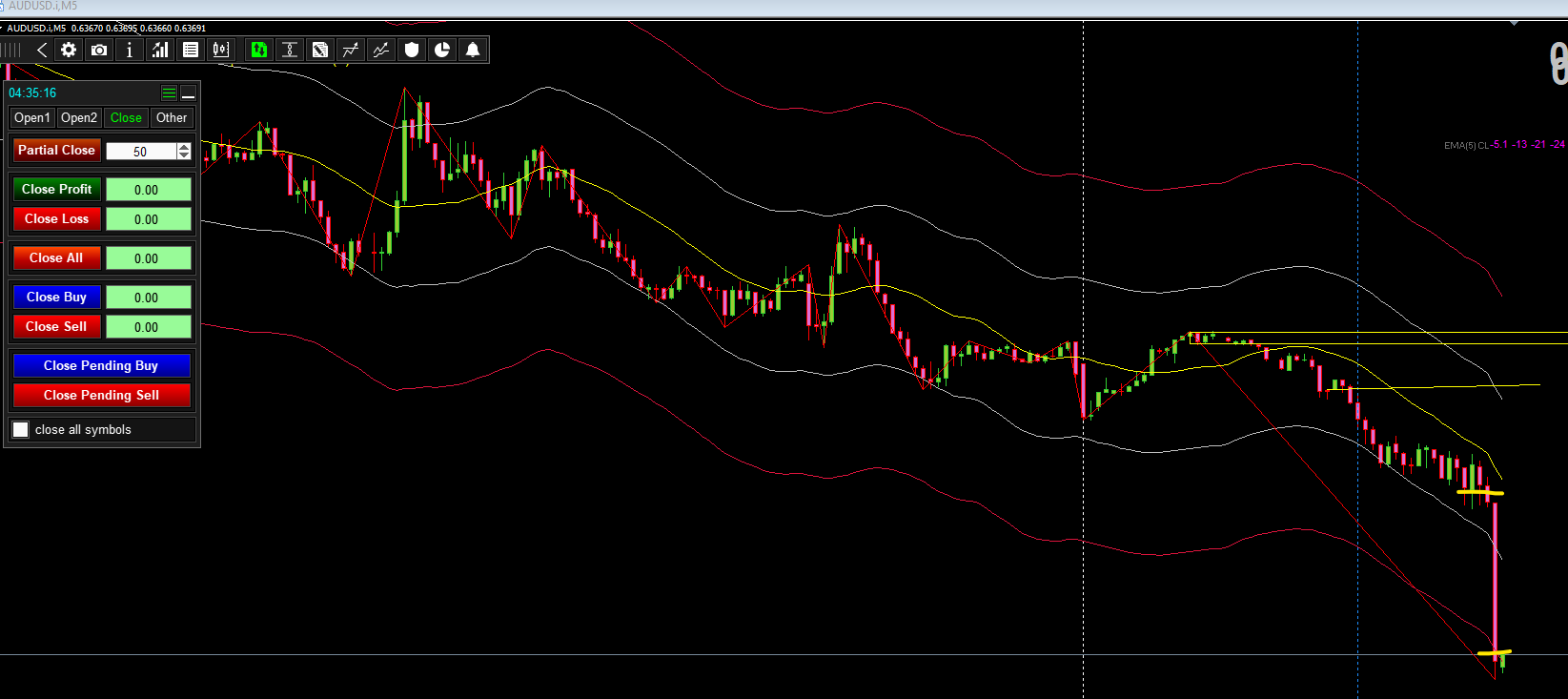
Task: Click the panel clock reading 04:35:16
Action: [32, 93]
